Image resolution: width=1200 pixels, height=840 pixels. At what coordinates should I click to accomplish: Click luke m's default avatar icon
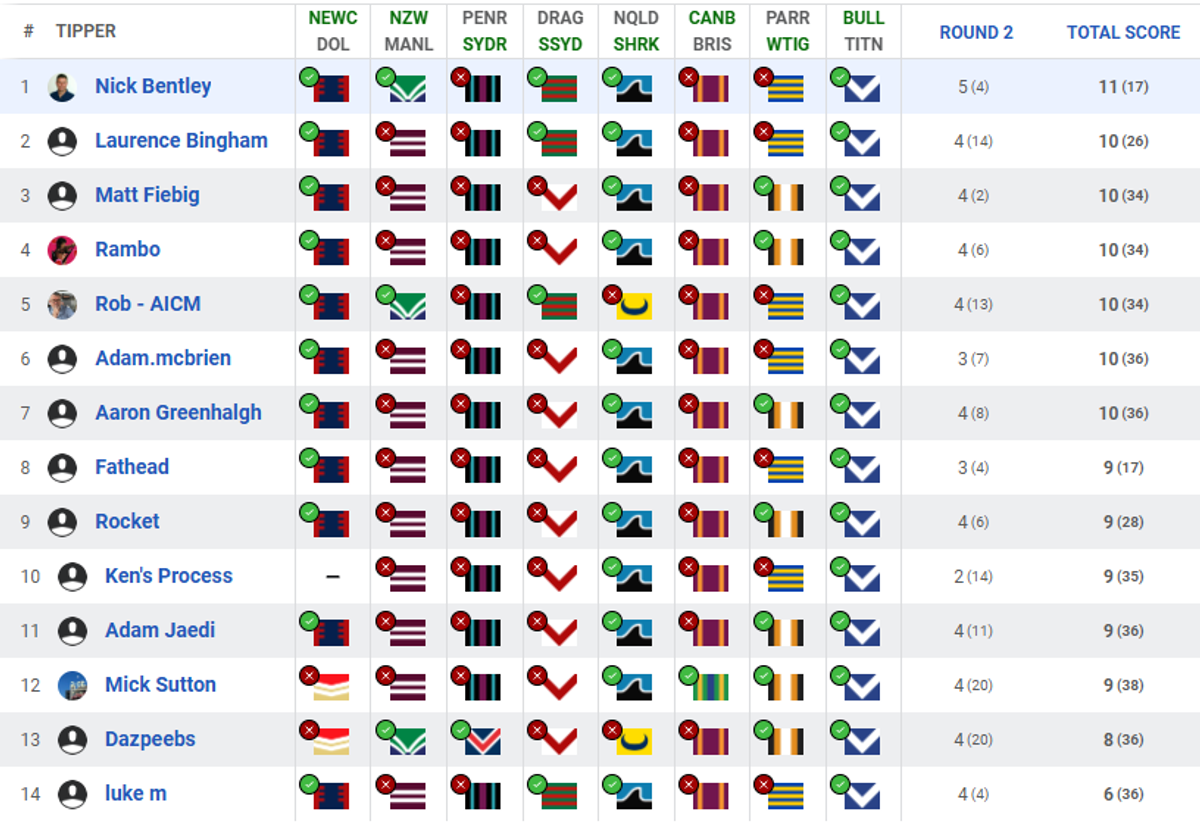[72, 794]
